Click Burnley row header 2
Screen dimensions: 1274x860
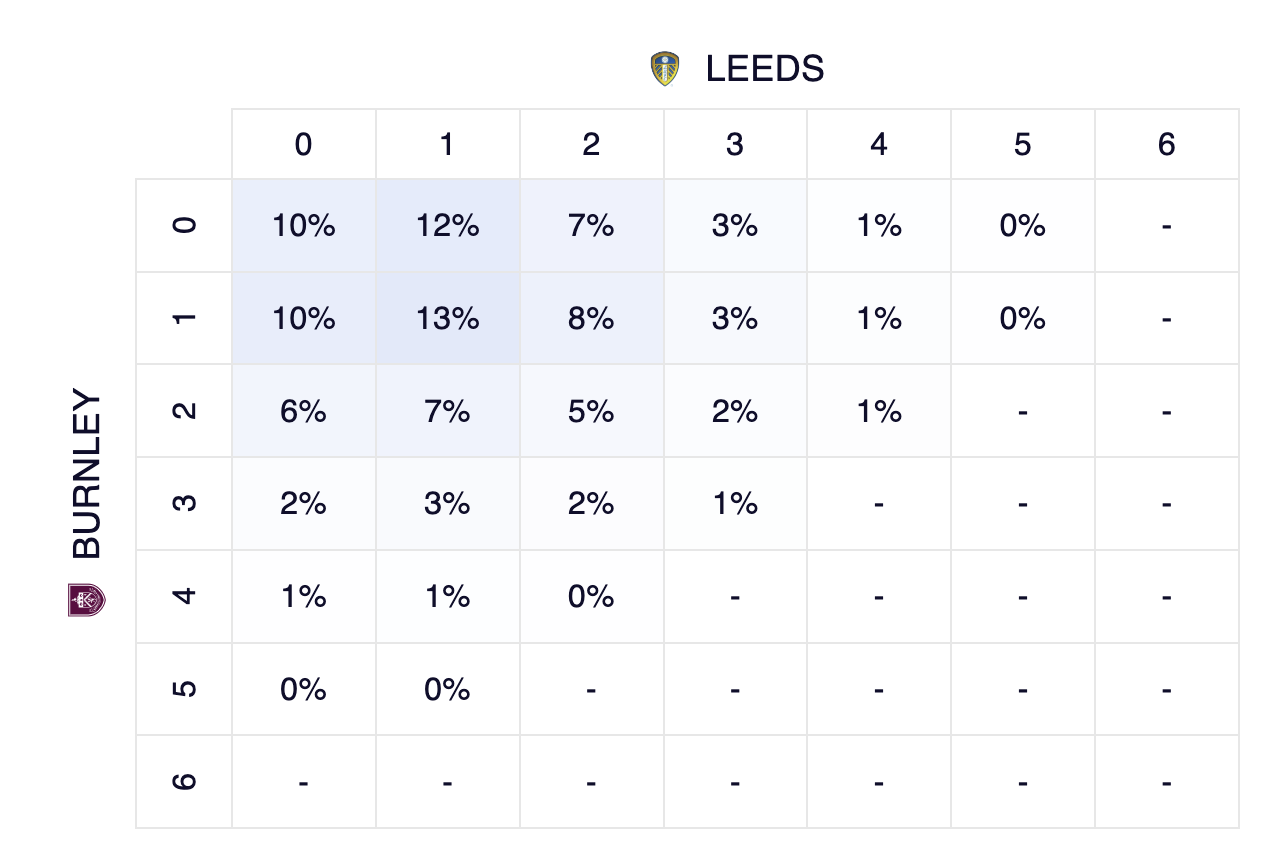click(x=184, y=411)
